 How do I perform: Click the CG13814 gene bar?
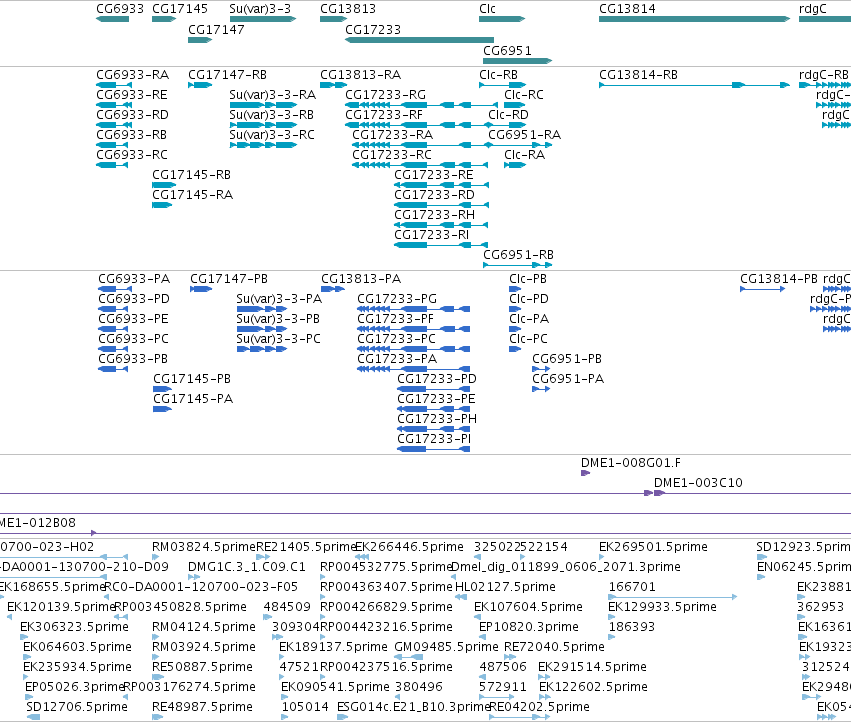(x=694, y=19)
